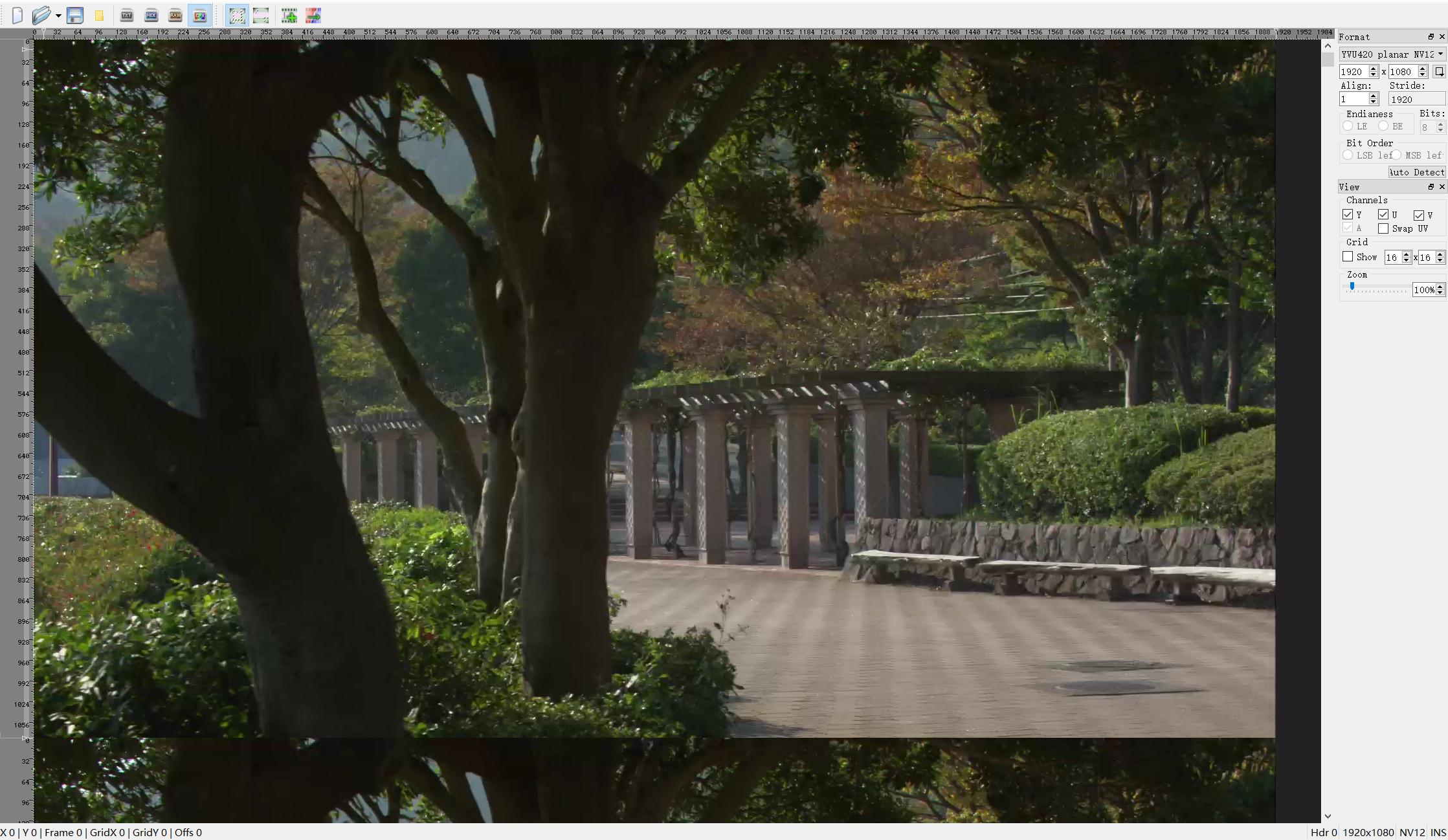Click the "GridX 0" status bar entry
This screenshot has height=840, width=1448.
pyautogui.click(x=107, y=833)
